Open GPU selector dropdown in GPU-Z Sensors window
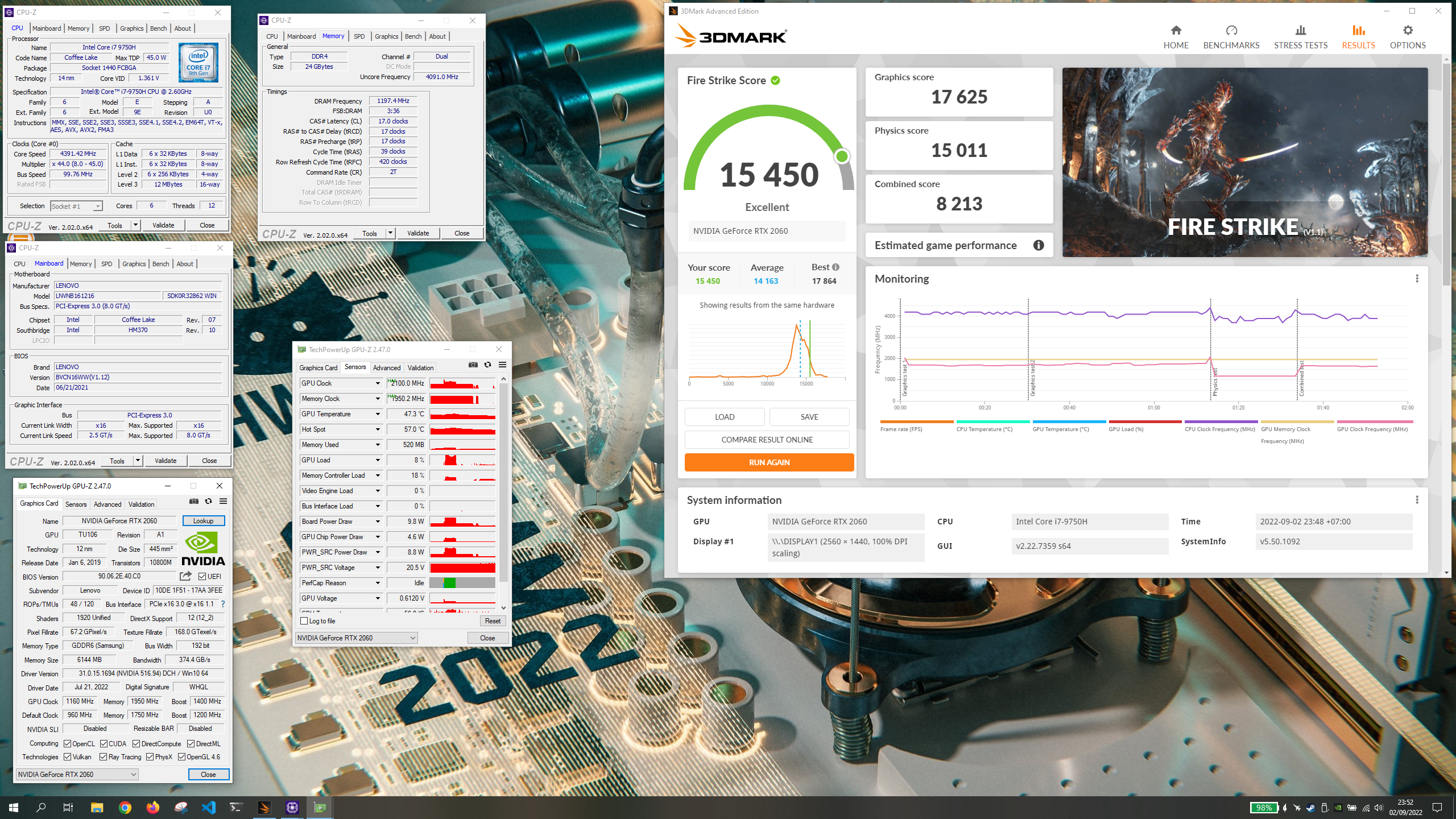 357,638
